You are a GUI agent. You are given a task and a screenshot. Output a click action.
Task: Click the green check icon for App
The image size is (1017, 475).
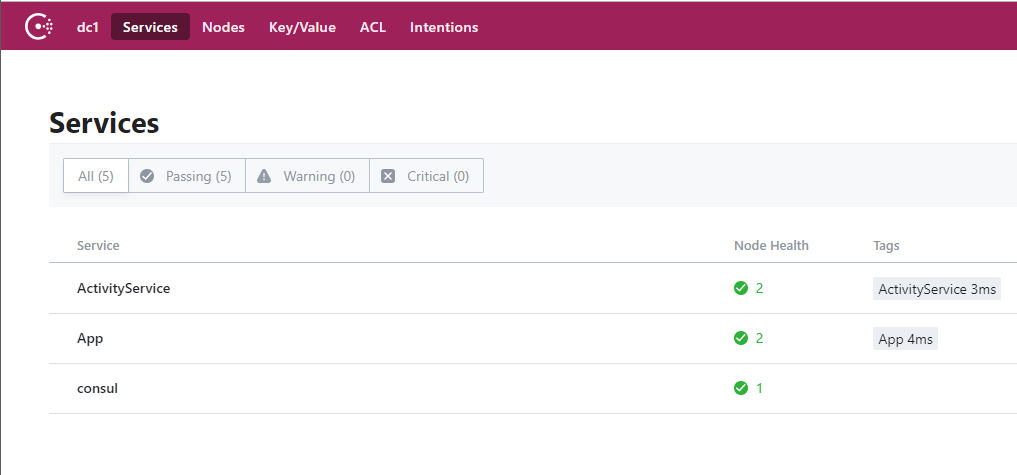(741, 338)
